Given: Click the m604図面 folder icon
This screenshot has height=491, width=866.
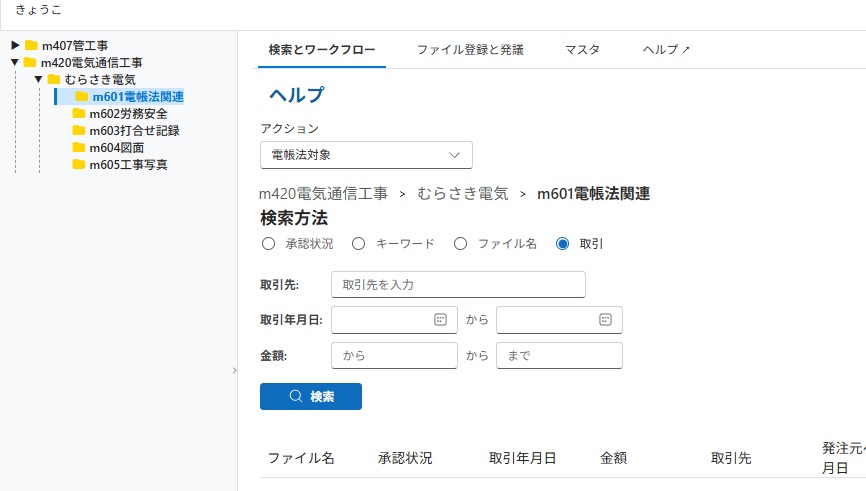Looking at the screenshot, I should point(79,148).
